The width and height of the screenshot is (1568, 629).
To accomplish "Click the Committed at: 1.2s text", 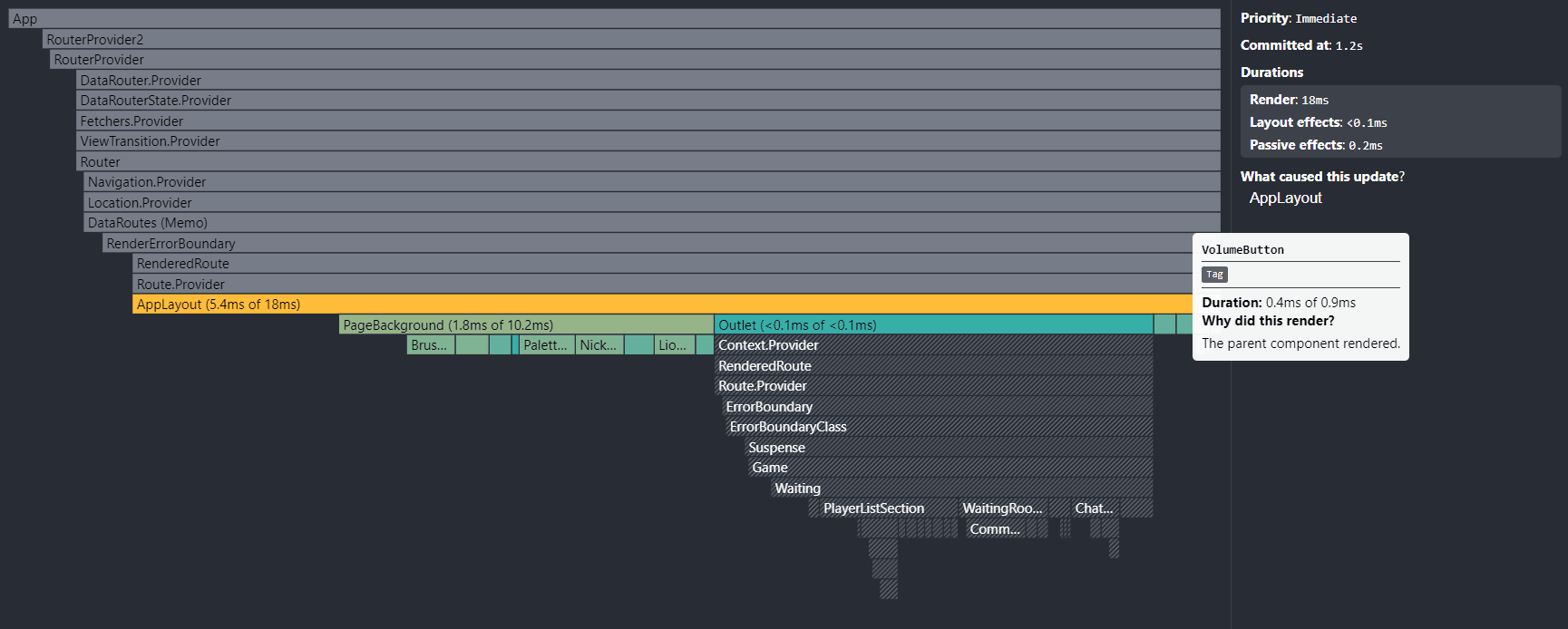I will (x=1301, y=45).
